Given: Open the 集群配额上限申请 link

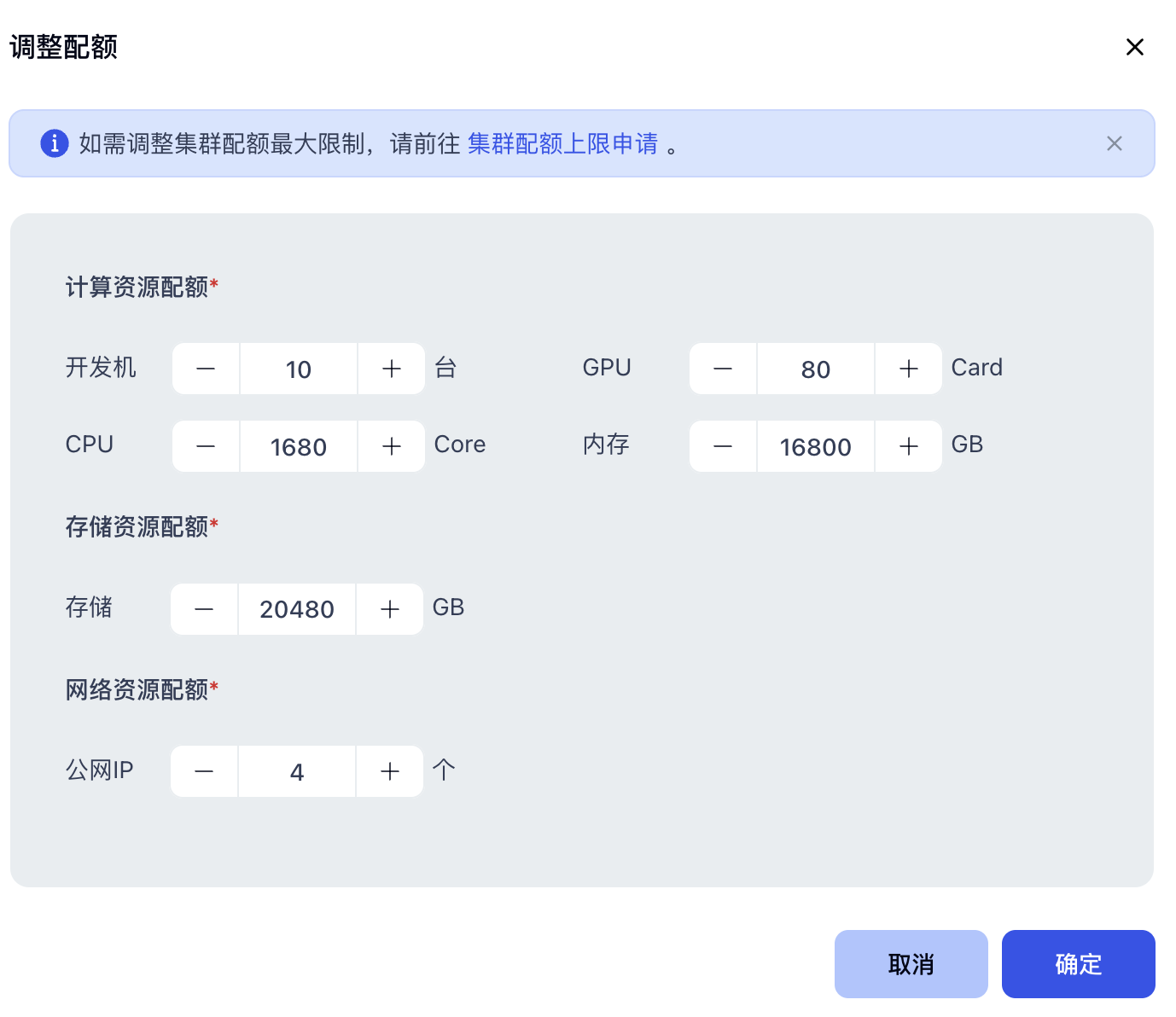Looking at the screenshot, I should 562,143.
